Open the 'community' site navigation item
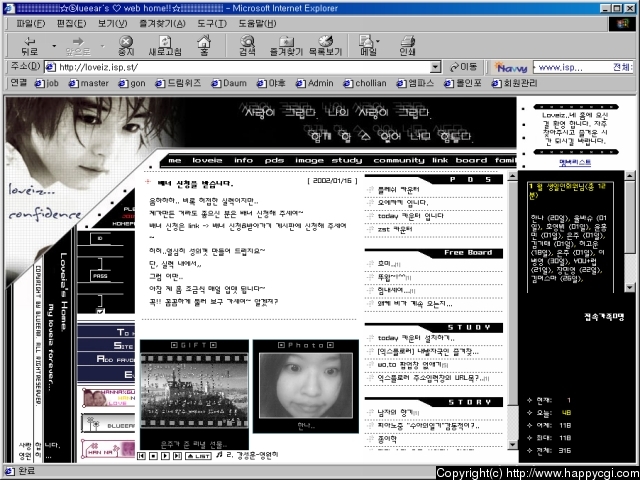Screen dimensions: 640x480 point(399,160)
